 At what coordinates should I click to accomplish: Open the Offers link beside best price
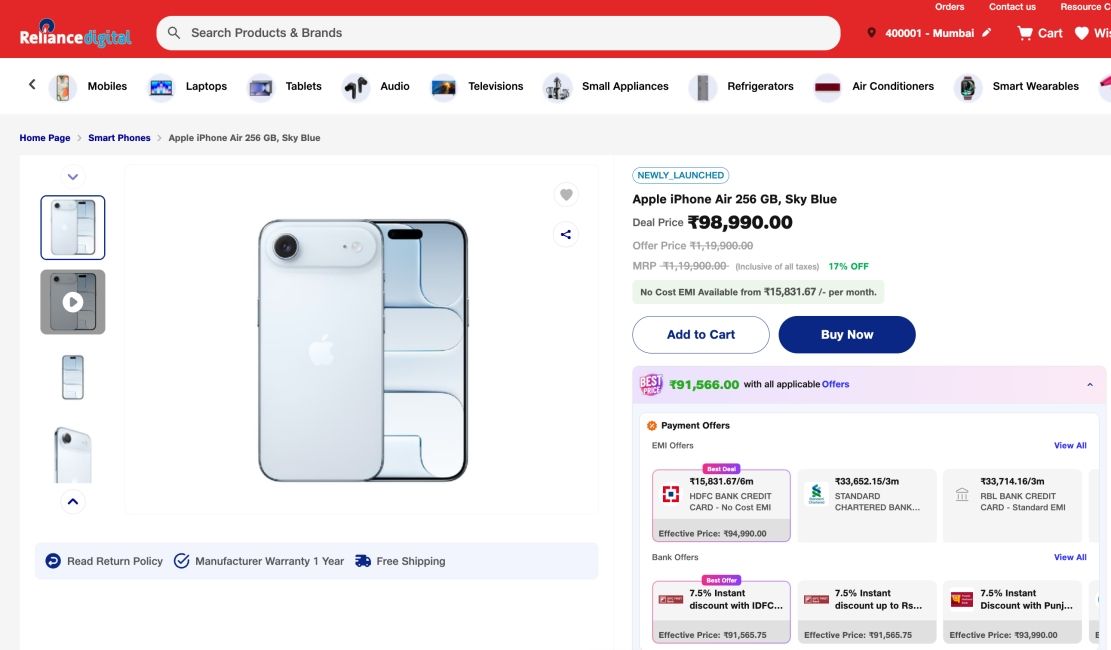coord(835,384)
